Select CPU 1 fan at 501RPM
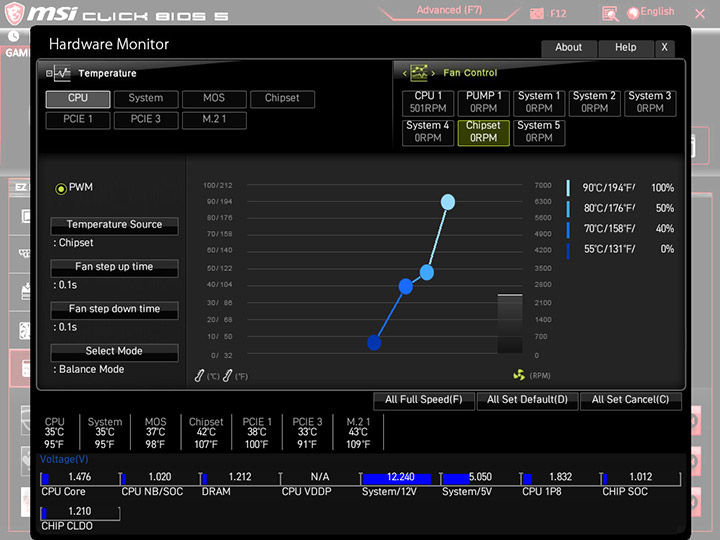This screenshot has height=540, width=720. coord(428,102)
